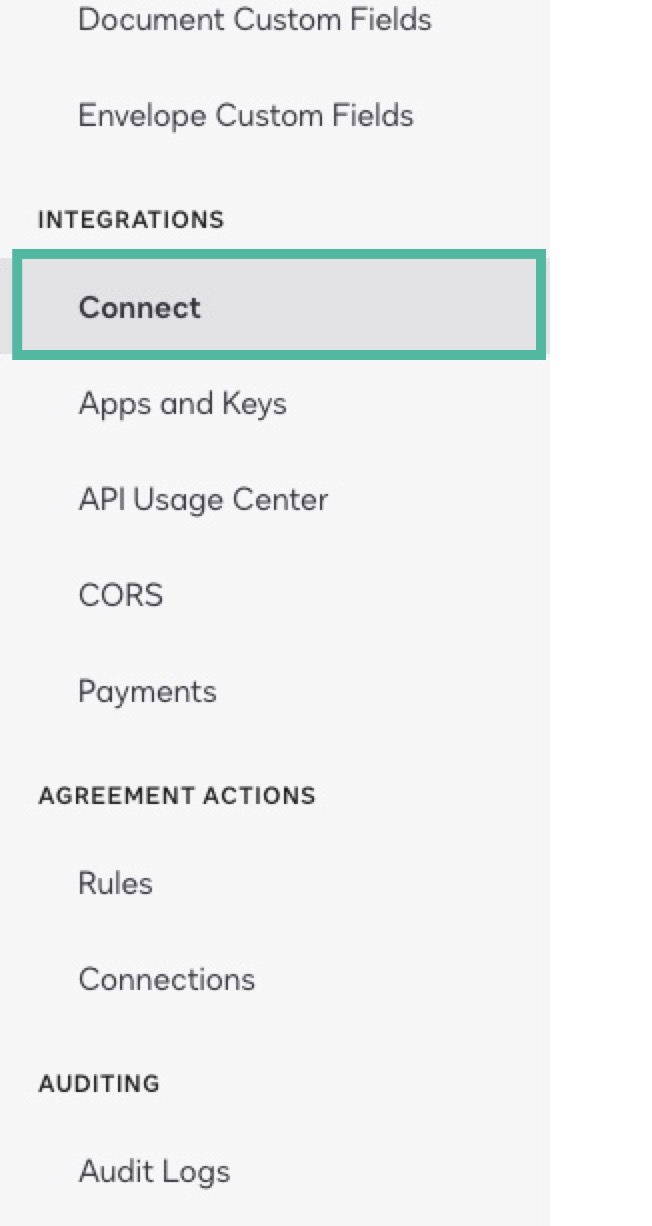Screen dimensions: 652x1226
Task: Click the Integrations section header
Action: [x=131, y=220]
